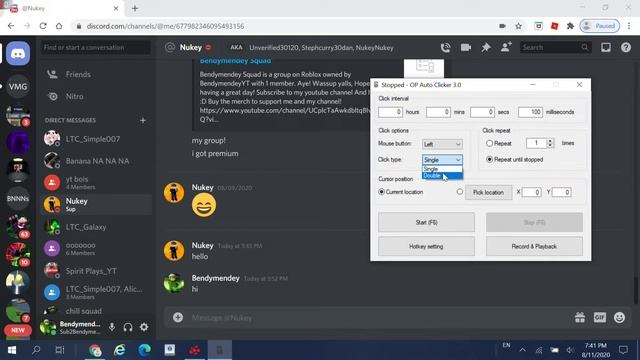Viewport: 640px width, 360px height.
Task: Click the hours interval field
Action: 390,112
